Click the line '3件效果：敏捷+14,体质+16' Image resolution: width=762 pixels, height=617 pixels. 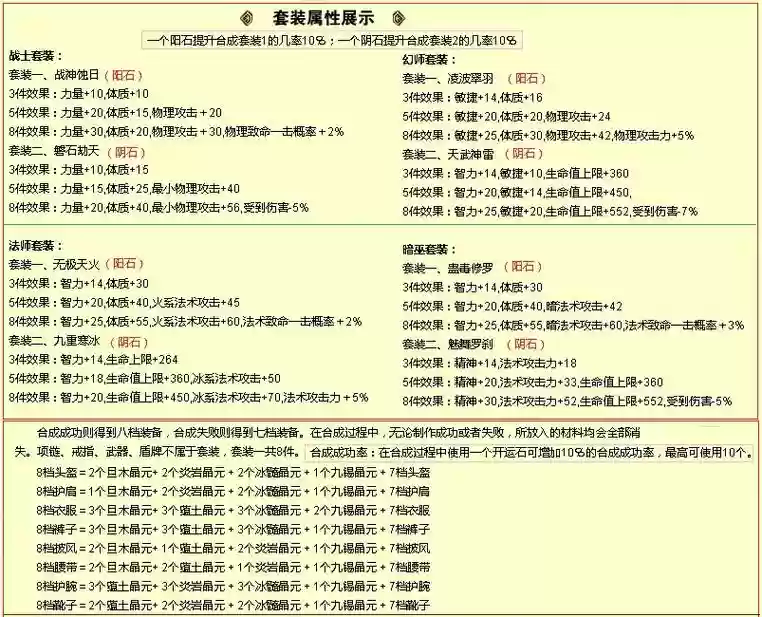(x=472, y=97)
